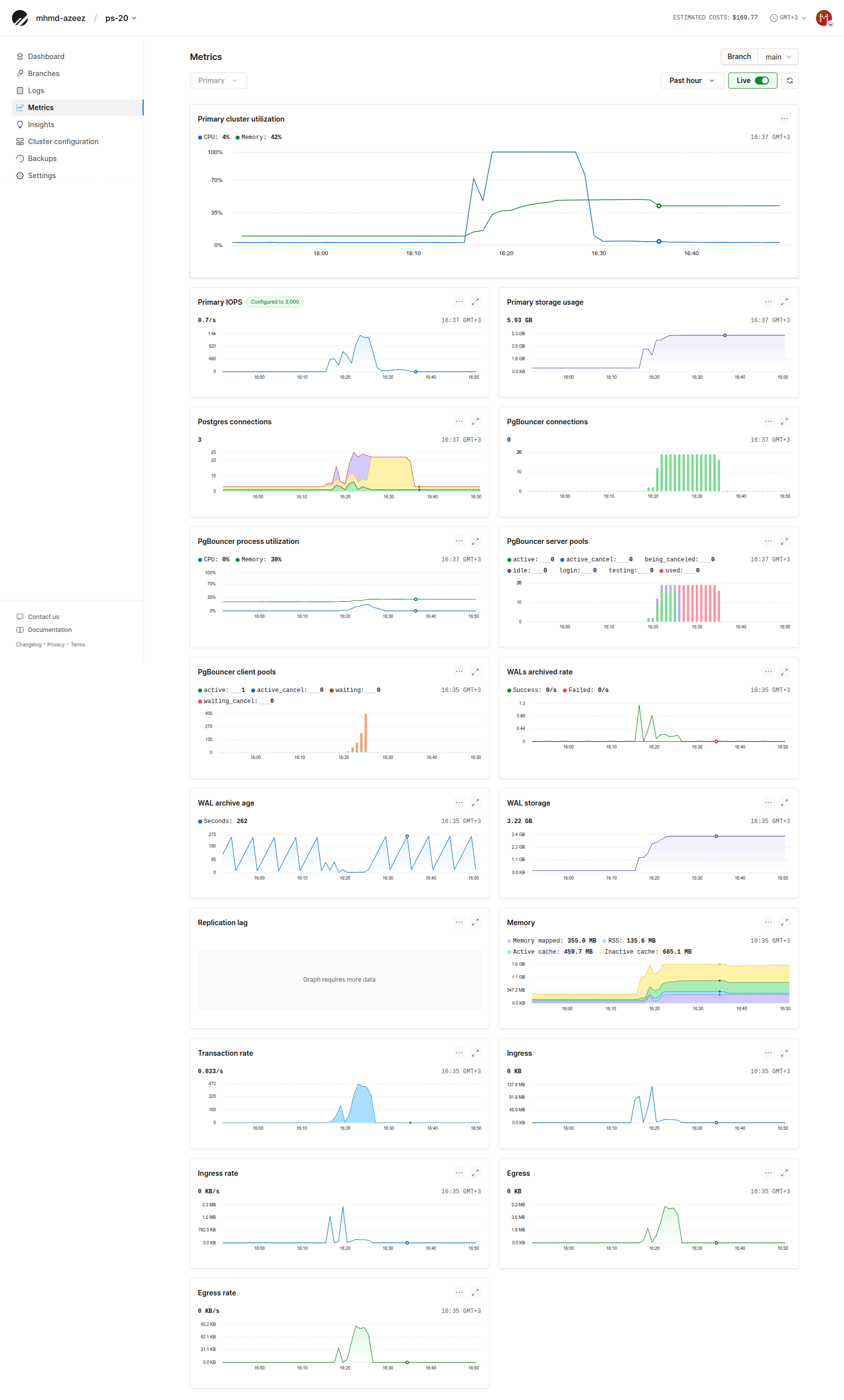Viewport: 844px width, 1400px height.
Task: Click the Changelog footer link
Action: pyautogui.click(x=29, y=645)
